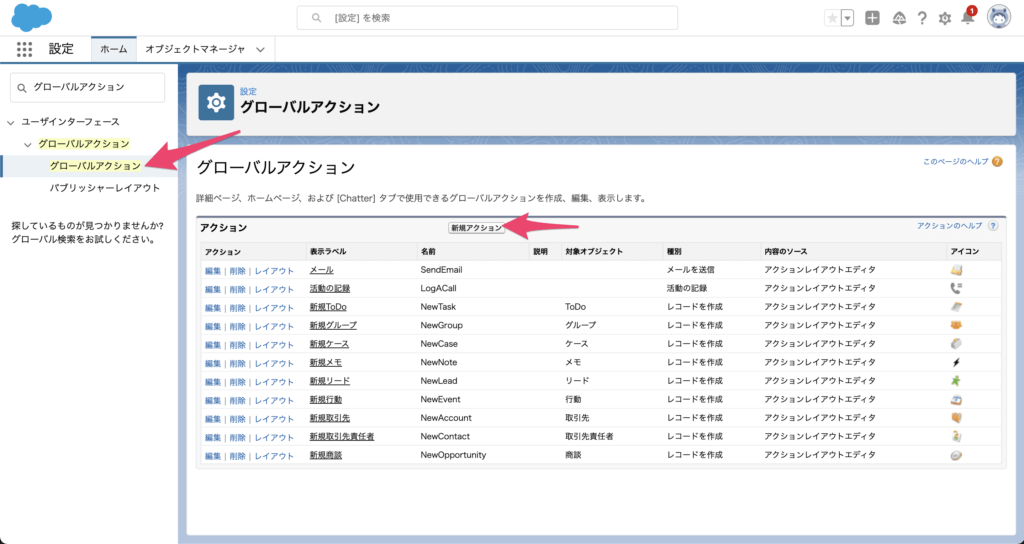Click the [設定] を検索 global search box
The image size is (1024, 544).
point(487,18)
